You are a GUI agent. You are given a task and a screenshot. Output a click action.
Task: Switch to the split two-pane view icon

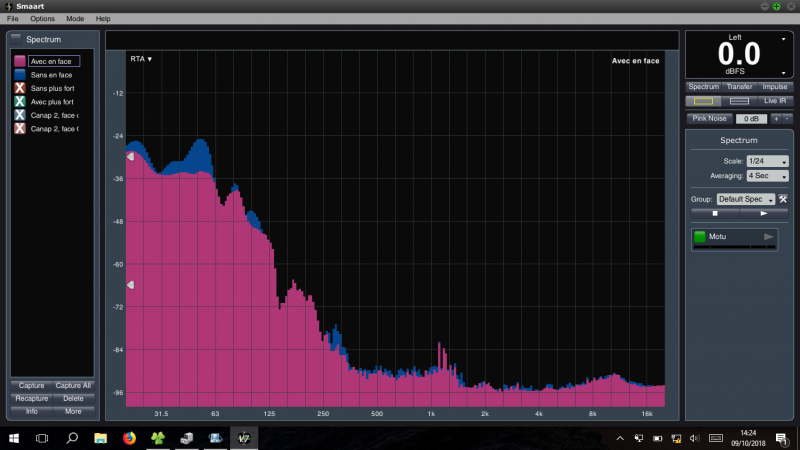point(739,101)
